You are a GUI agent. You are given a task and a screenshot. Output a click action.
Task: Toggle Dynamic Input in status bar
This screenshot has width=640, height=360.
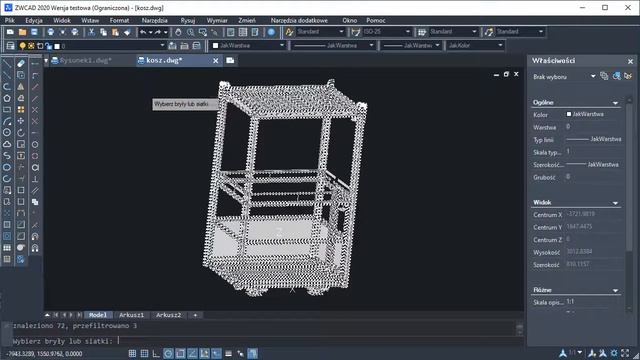click(216, 353)
